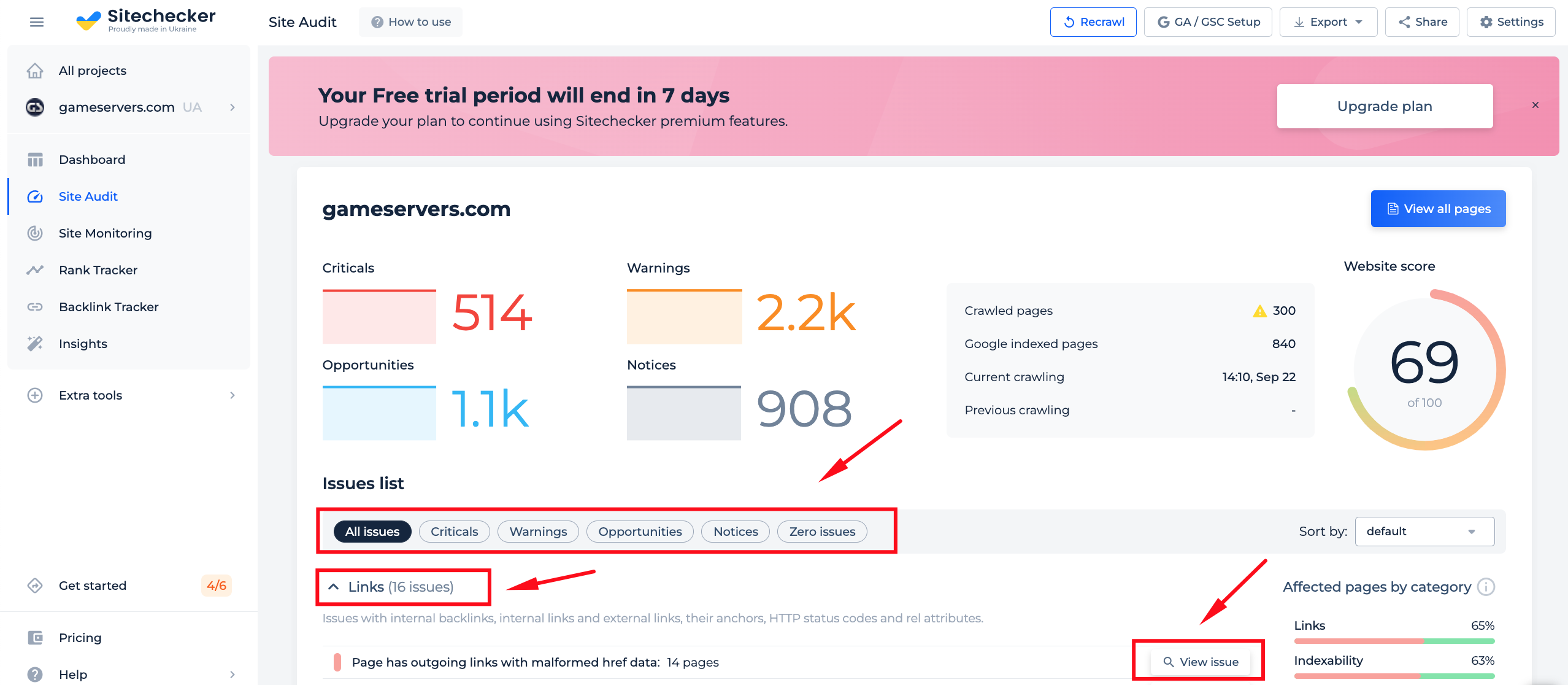
Task: Click the share icon in the Share button
Action: (1404, 22)
